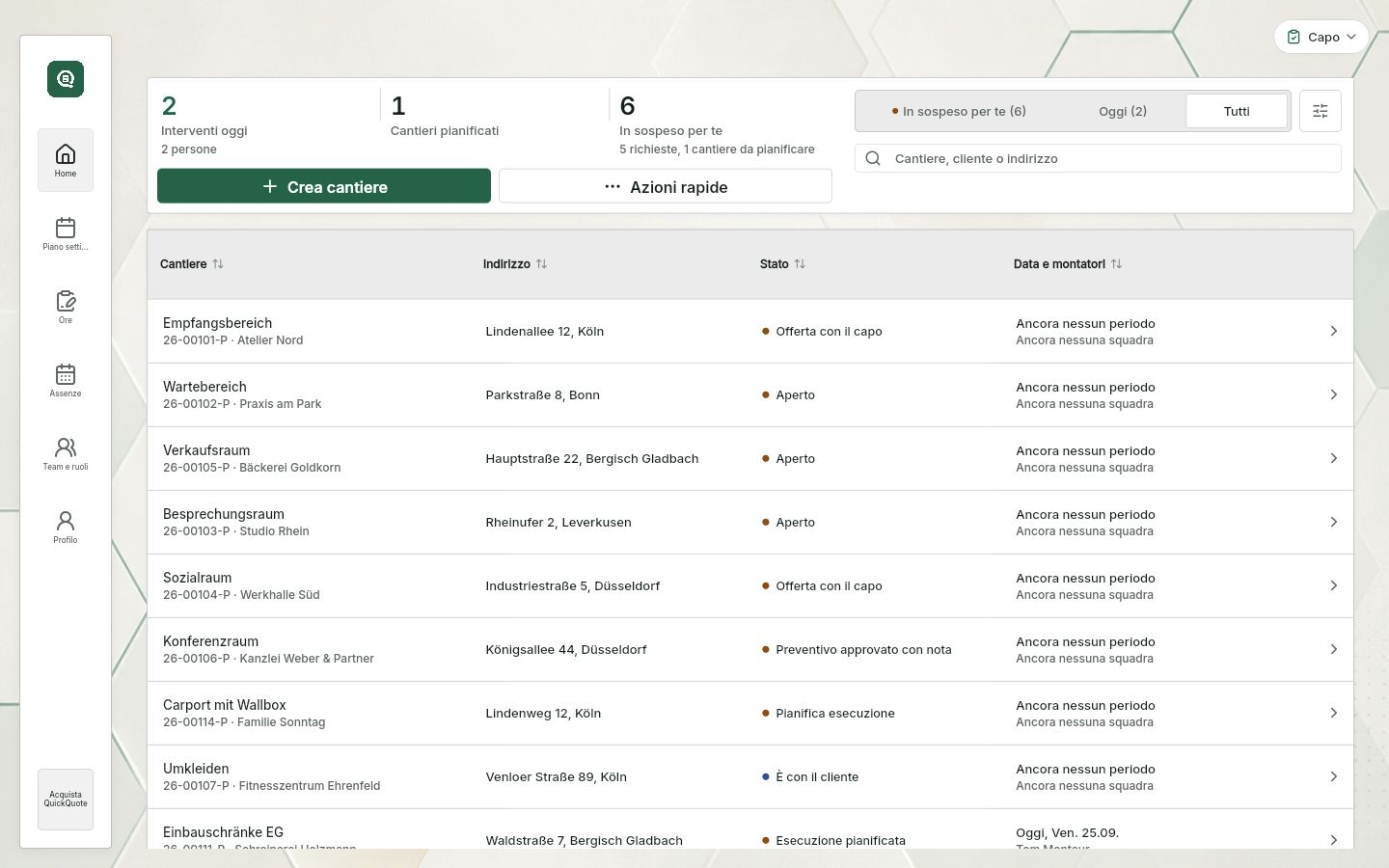1389x868 pixels.
Task: Expand Konferenzraum row chevron
Action: click(1334, 649)
